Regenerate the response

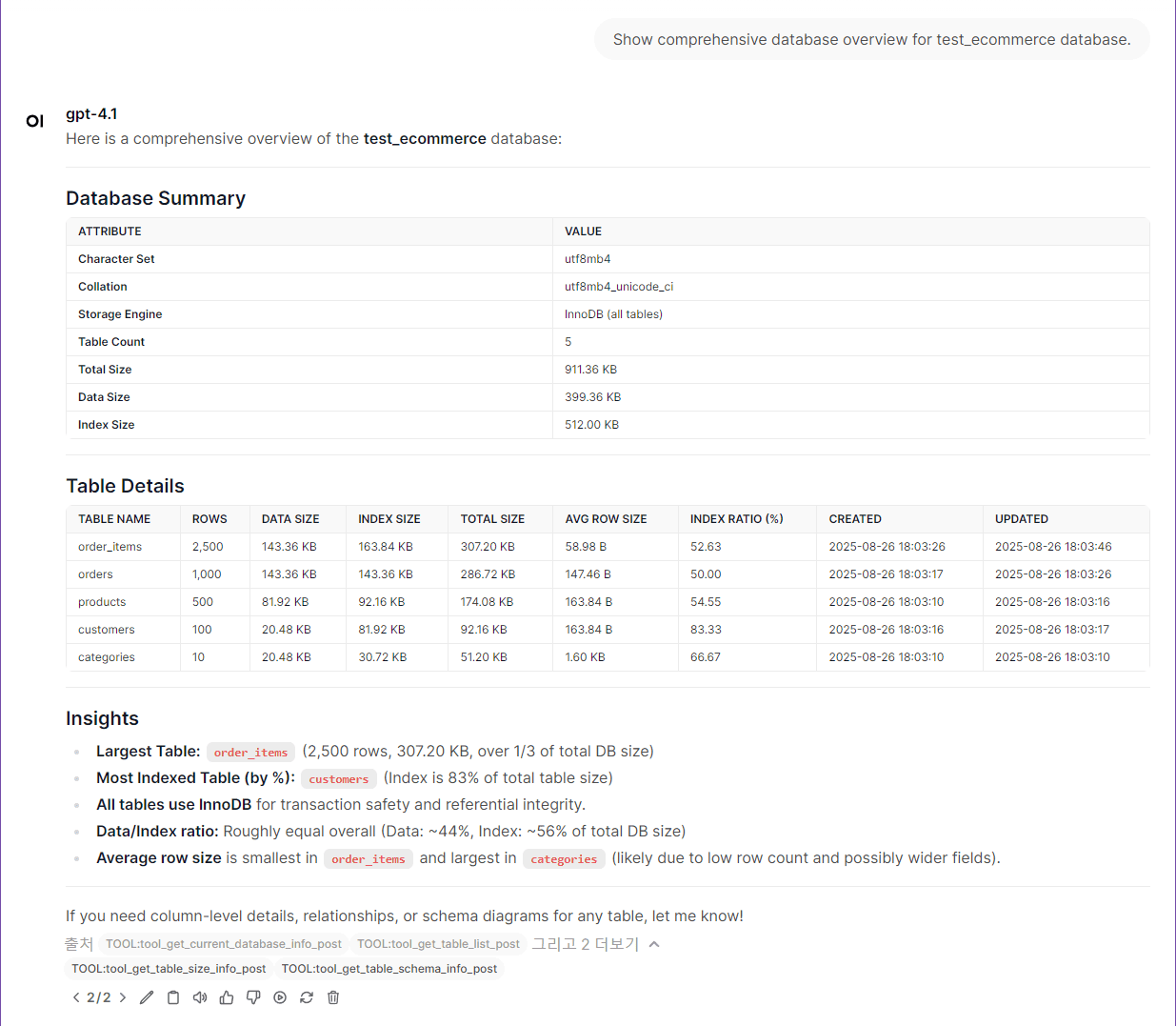tap(307, 997)
